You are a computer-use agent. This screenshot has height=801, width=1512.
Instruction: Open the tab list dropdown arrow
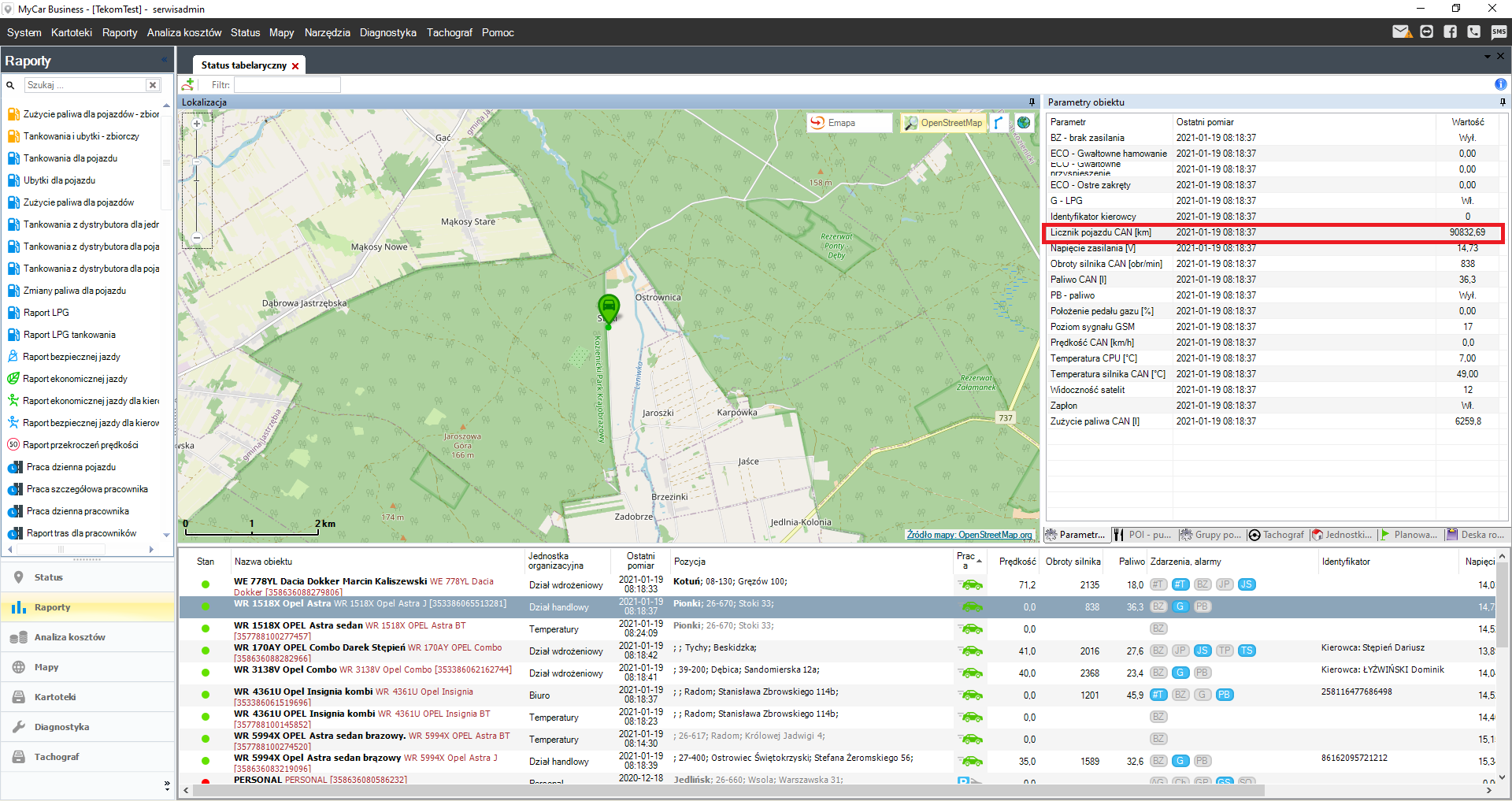tap(1487, 57)
